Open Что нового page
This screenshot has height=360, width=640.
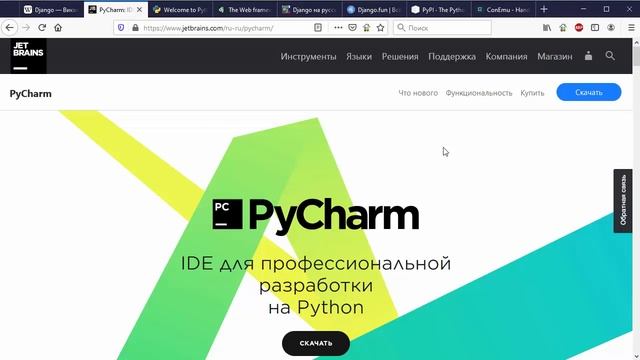[418, 93]
